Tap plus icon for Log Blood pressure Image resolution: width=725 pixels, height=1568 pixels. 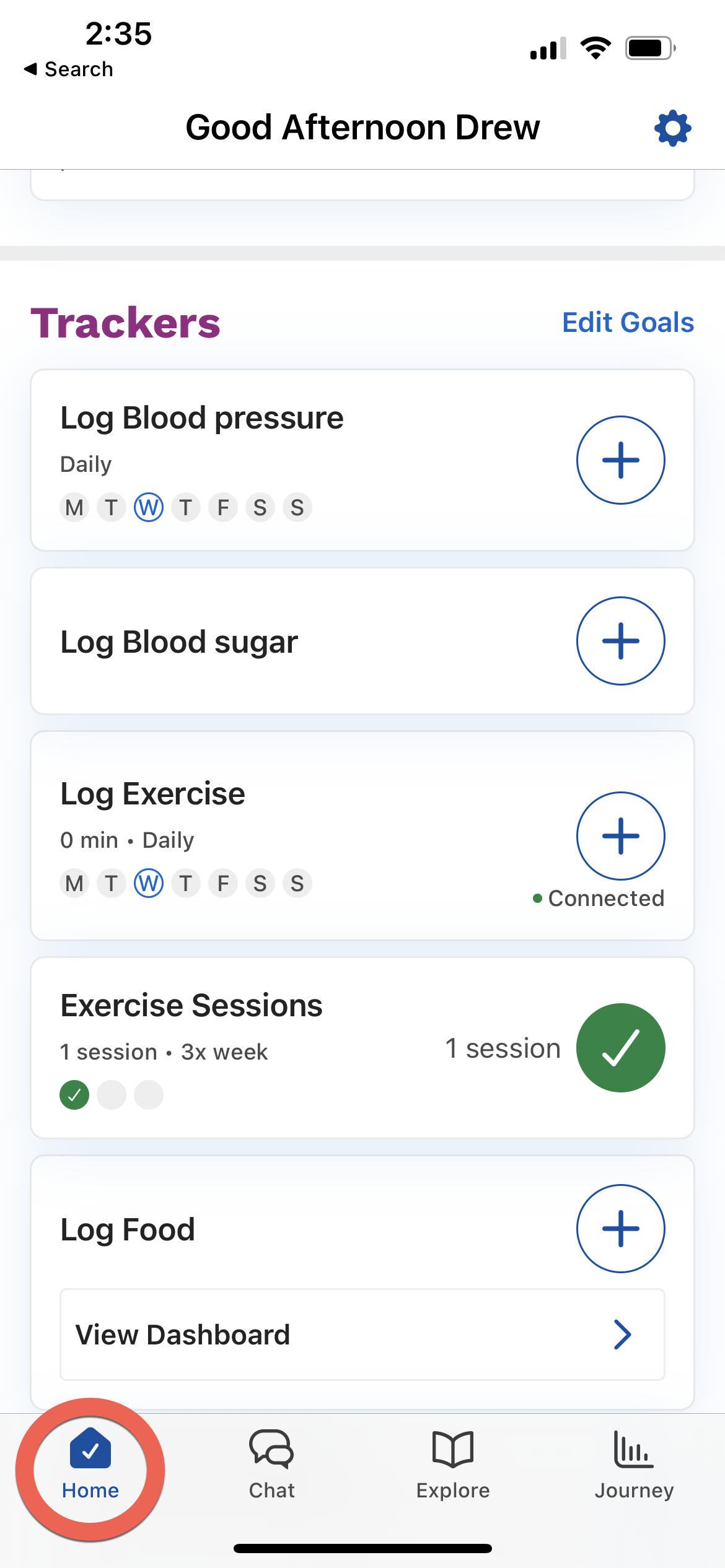620,460
